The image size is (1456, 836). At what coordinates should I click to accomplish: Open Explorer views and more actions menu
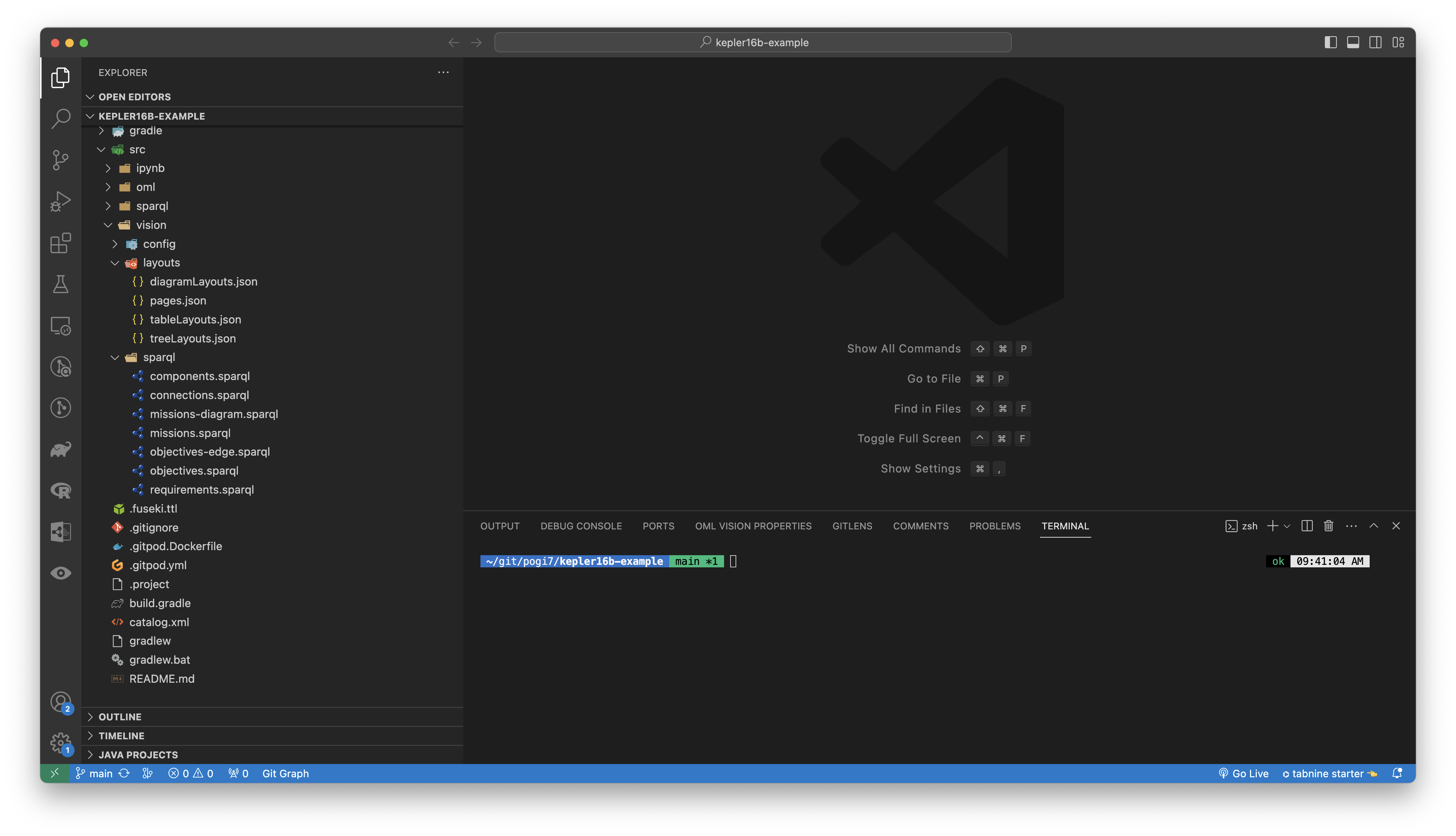point(443,72)
